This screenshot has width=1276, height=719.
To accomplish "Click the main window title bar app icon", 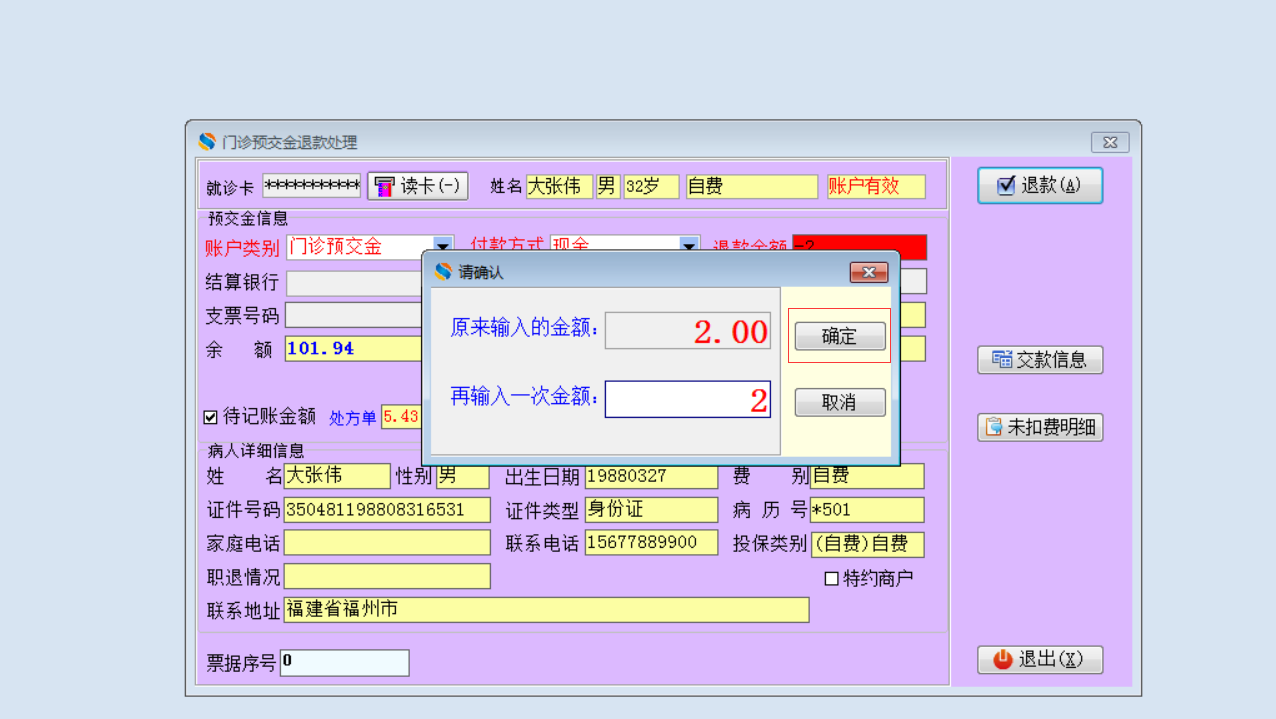I will [207, 142].
